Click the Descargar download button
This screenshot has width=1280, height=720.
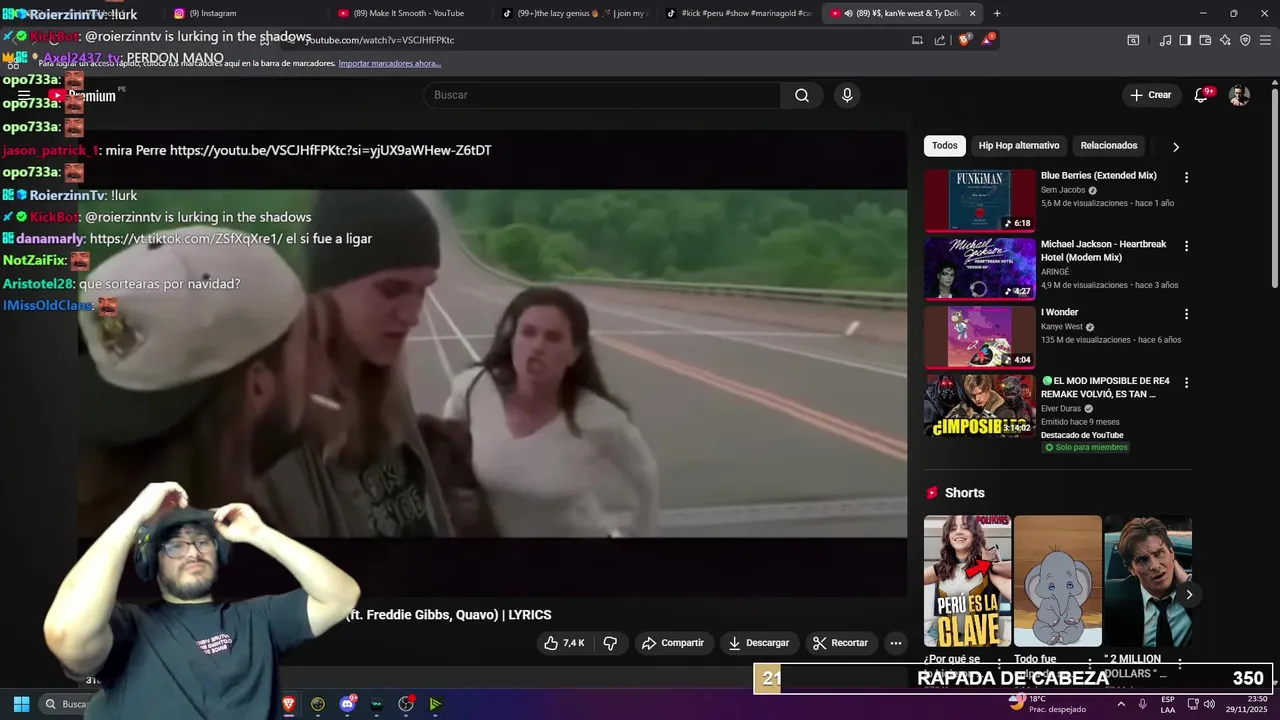[x=759, y=643]
